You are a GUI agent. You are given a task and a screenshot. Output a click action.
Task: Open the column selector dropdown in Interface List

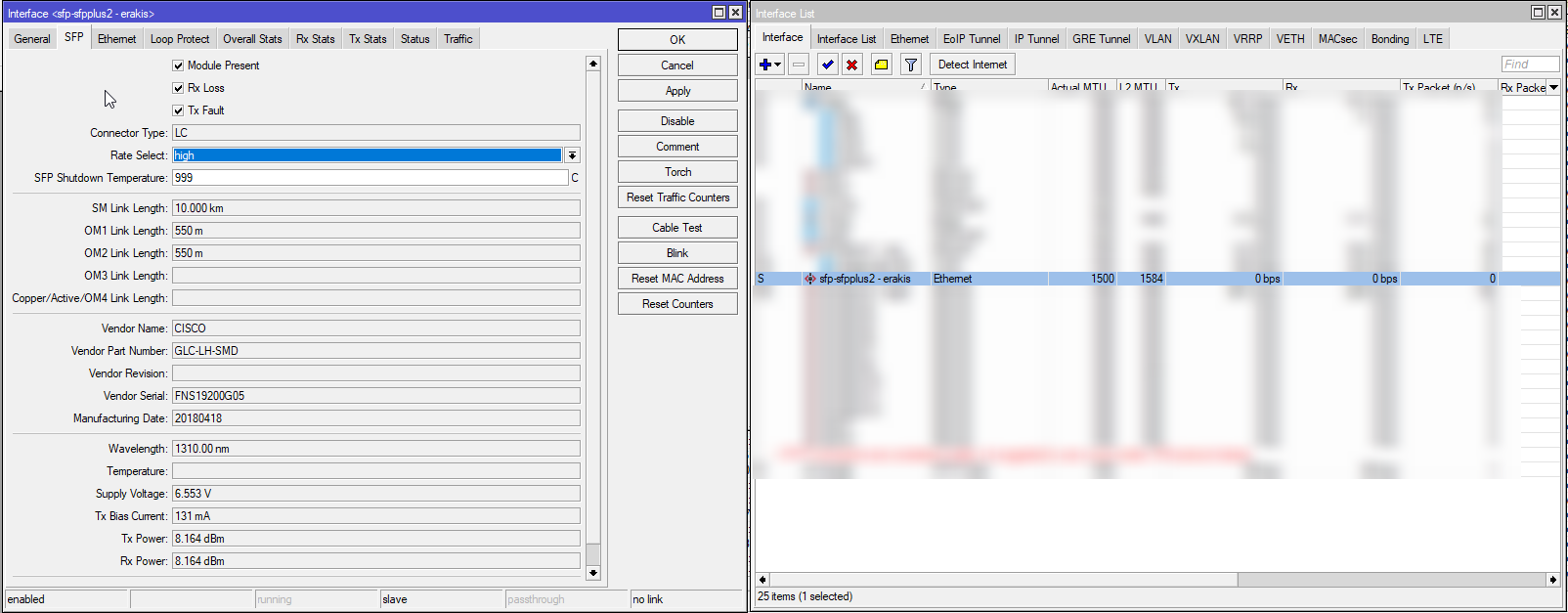pos(1553,87)
